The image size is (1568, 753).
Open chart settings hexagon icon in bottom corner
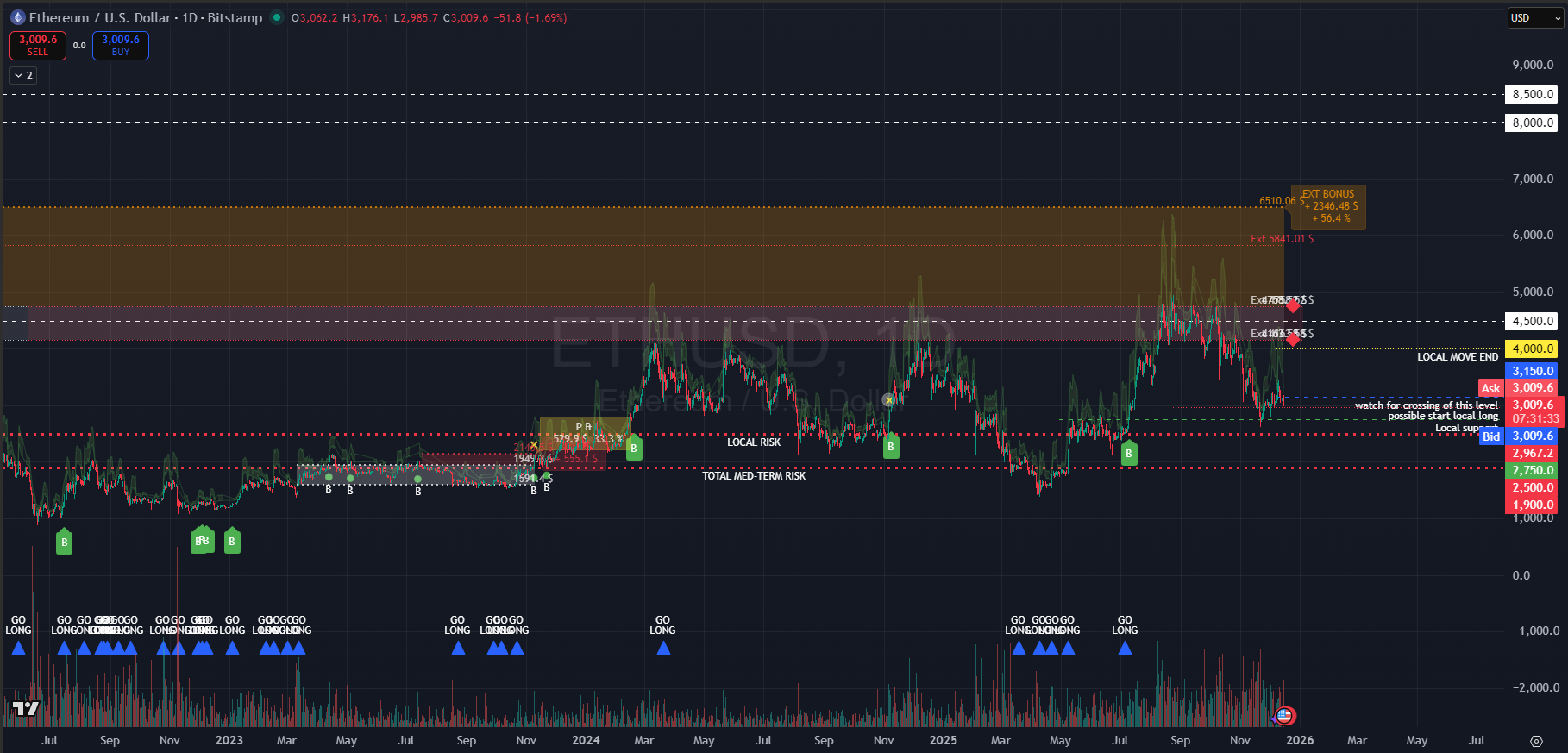(x=1536, y=741)
